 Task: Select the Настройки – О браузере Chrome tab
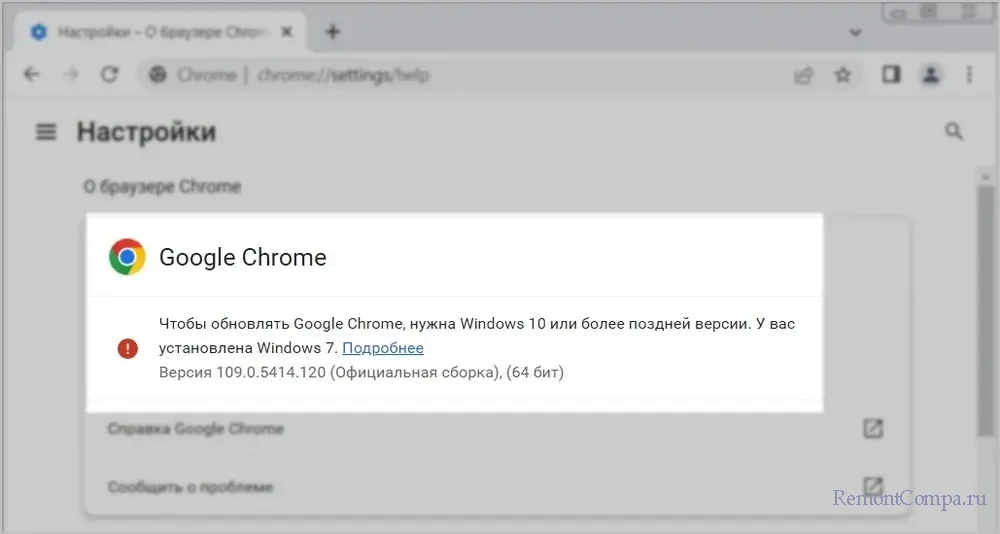pyautogui.click(x=162, y=32)
